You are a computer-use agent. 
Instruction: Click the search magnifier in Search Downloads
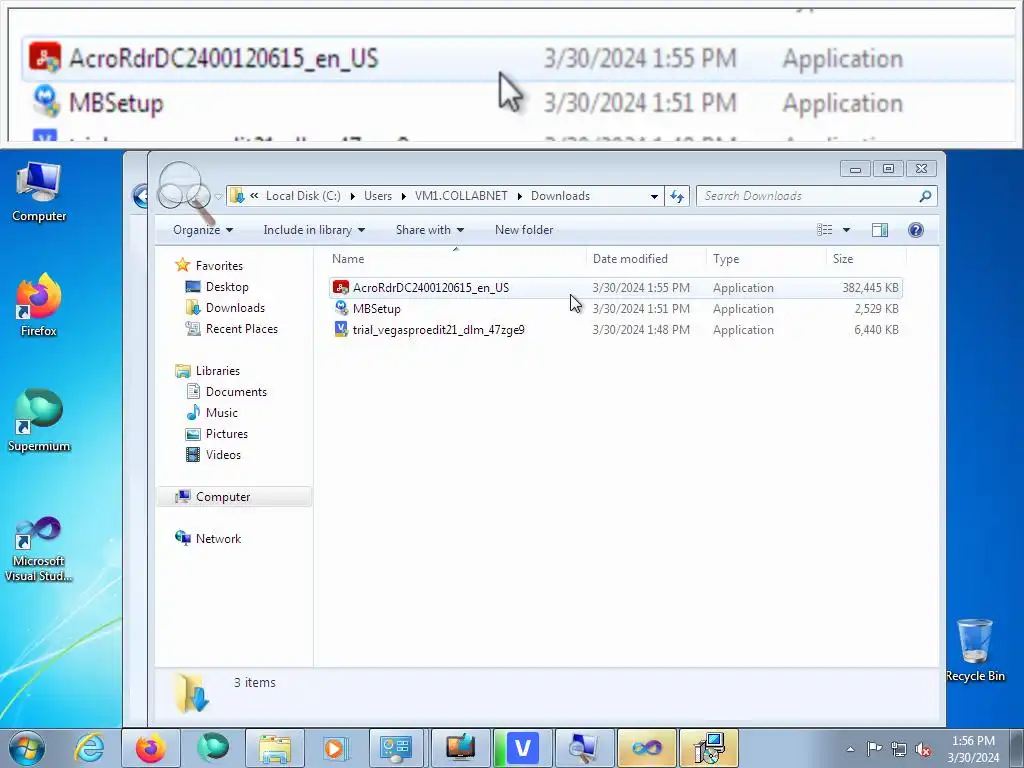(x=925, y=196)
